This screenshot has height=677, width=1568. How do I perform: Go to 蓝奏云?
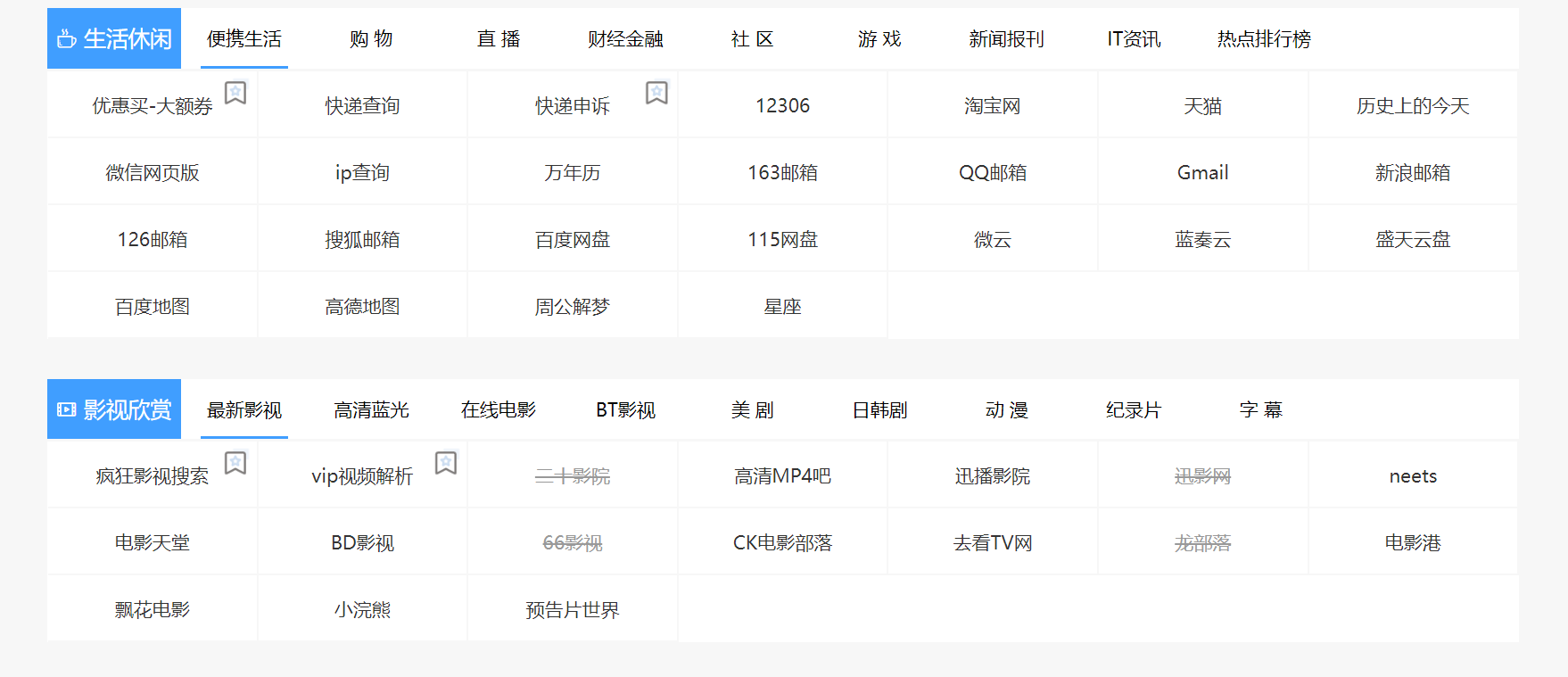[1203, 240]
